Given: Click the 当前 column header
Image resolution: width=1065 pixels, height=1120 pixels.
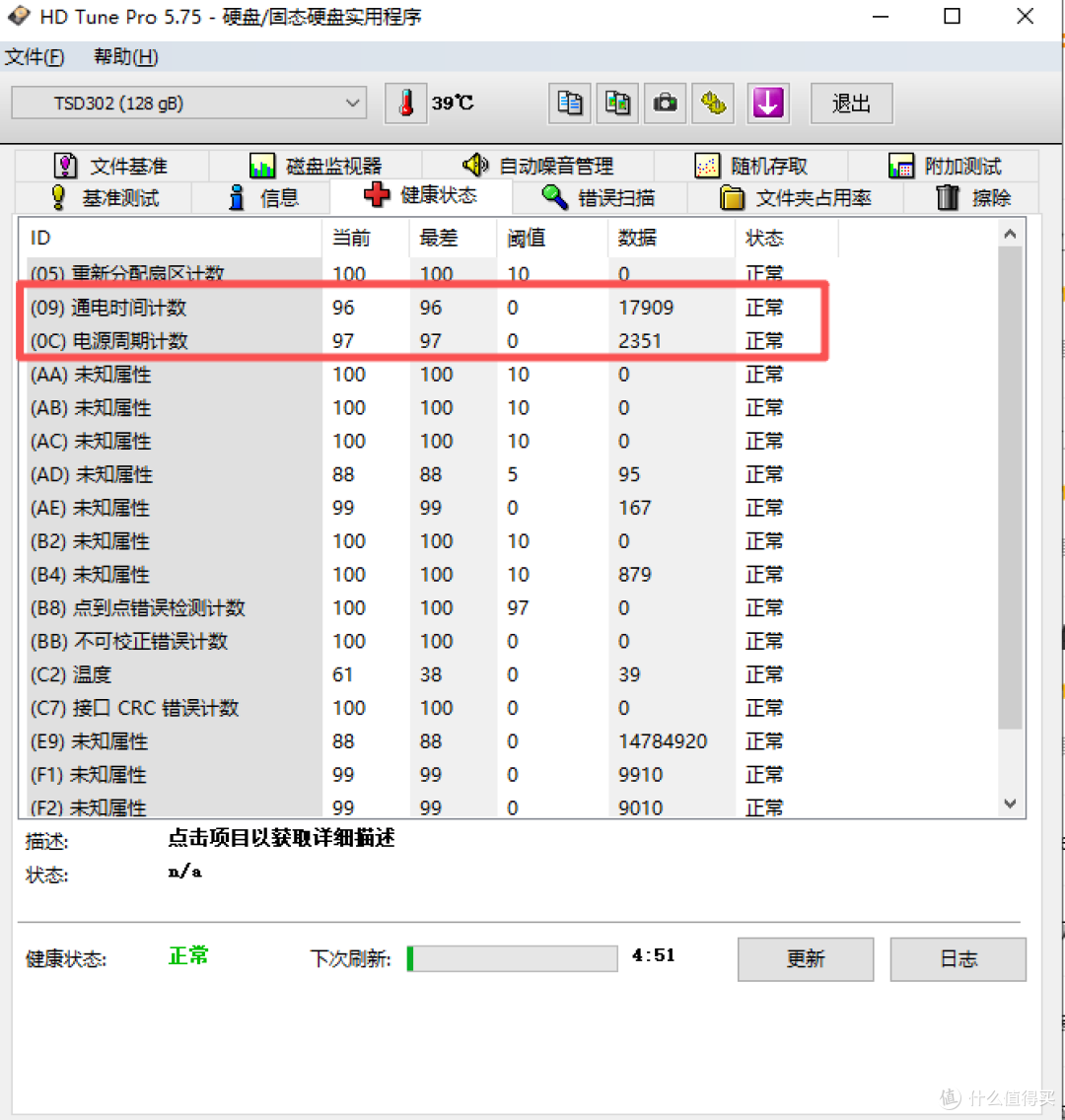Looking at the screenshot, I should coord(366,238).
